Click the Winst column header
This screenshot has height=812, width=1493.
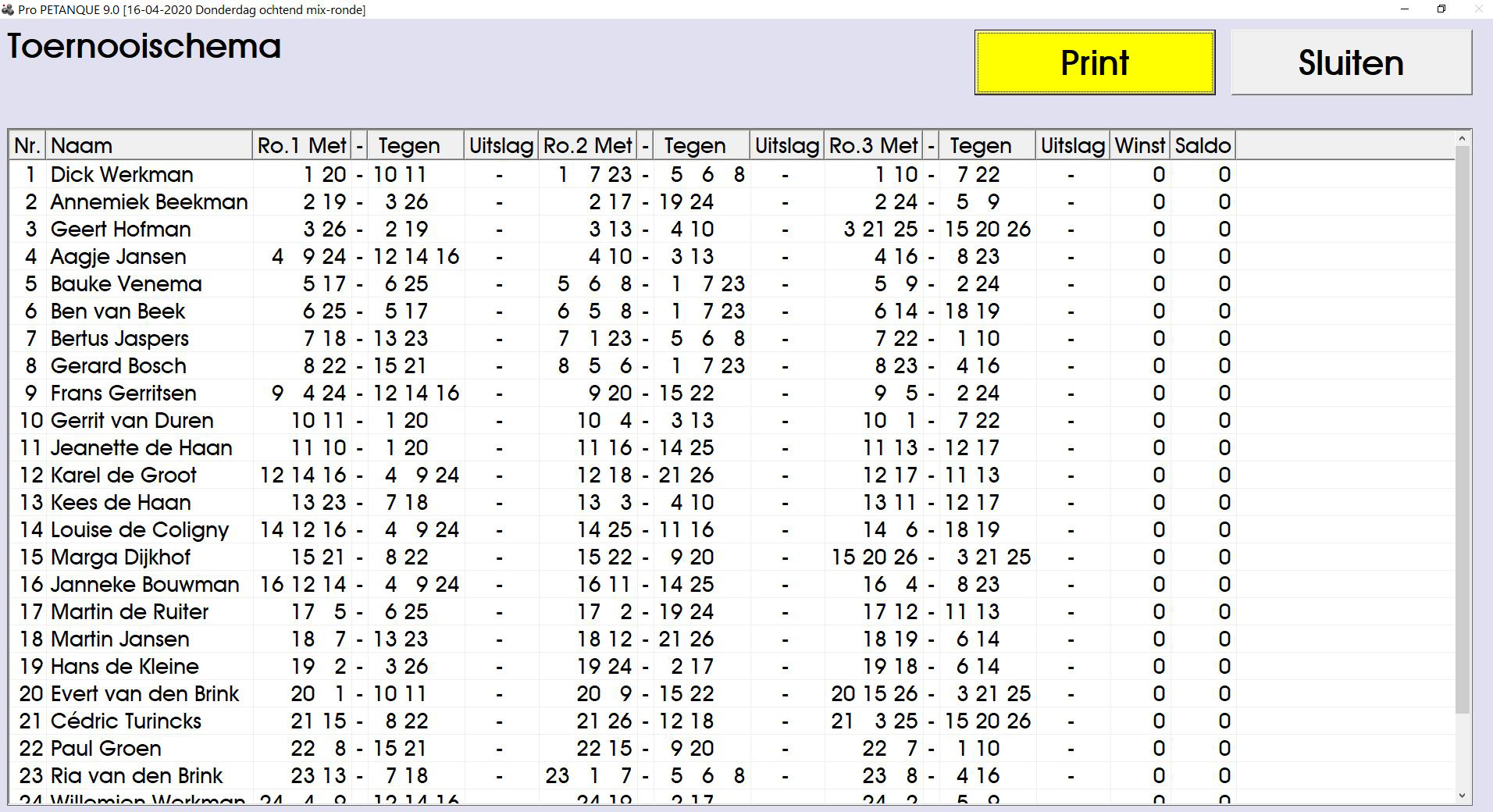click(x=1139, y=145)
